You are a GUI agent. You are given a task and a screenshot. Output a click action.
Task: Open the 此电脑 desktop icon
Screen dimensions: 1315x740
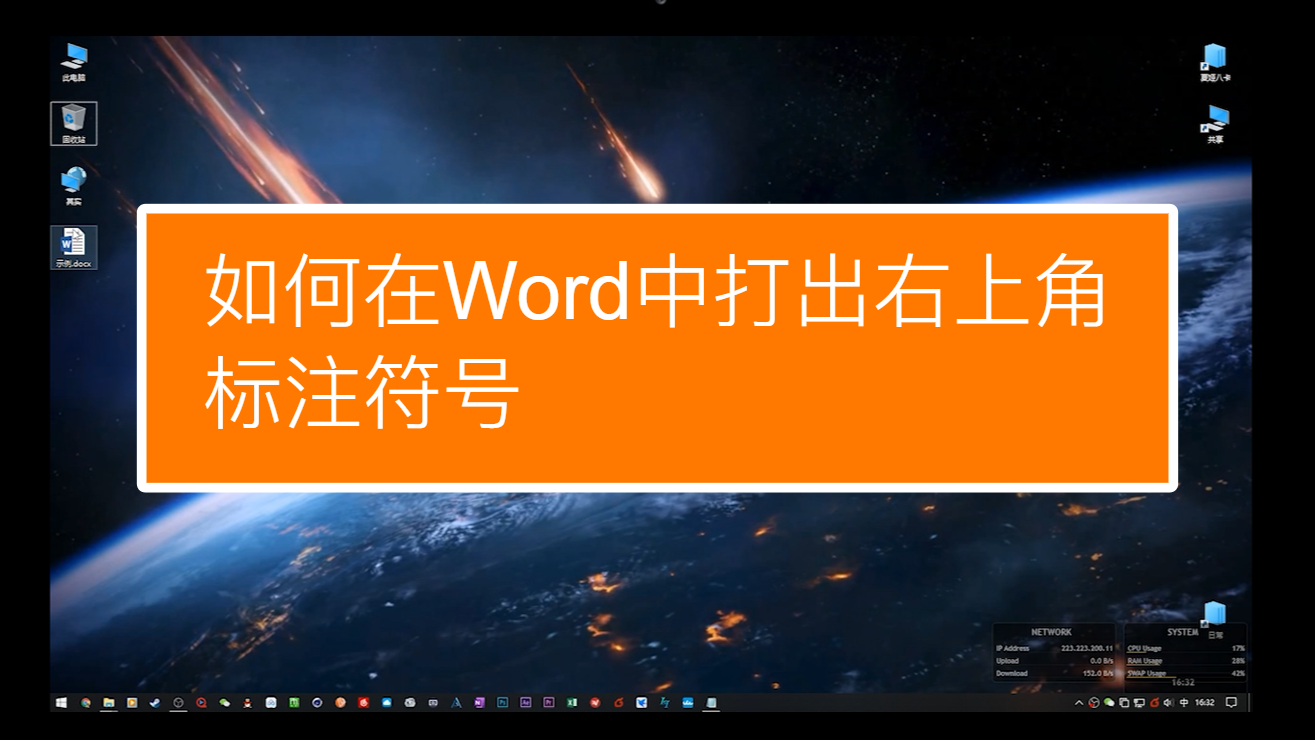73,62
